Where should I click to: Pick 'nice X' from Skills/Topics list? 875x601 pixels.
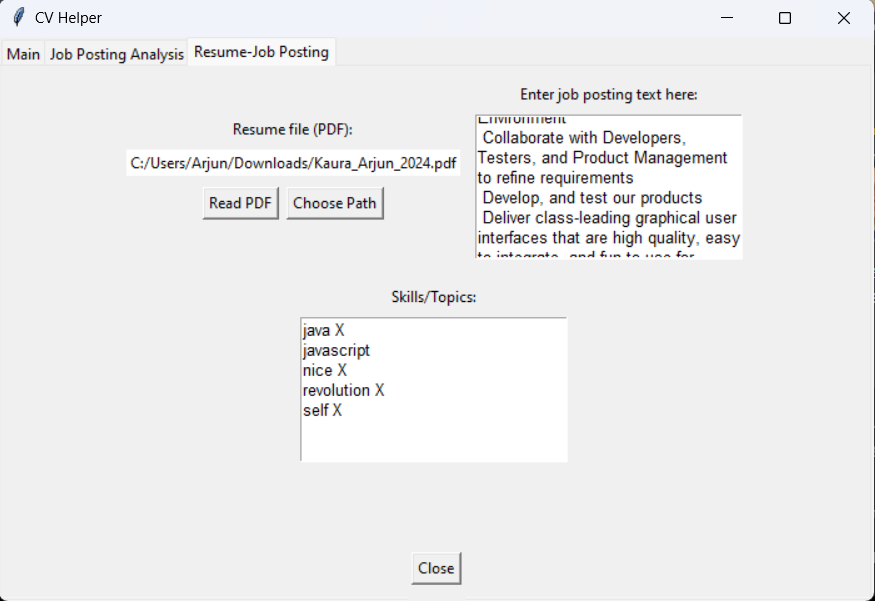pyautogui.click(x=324, y=370)
